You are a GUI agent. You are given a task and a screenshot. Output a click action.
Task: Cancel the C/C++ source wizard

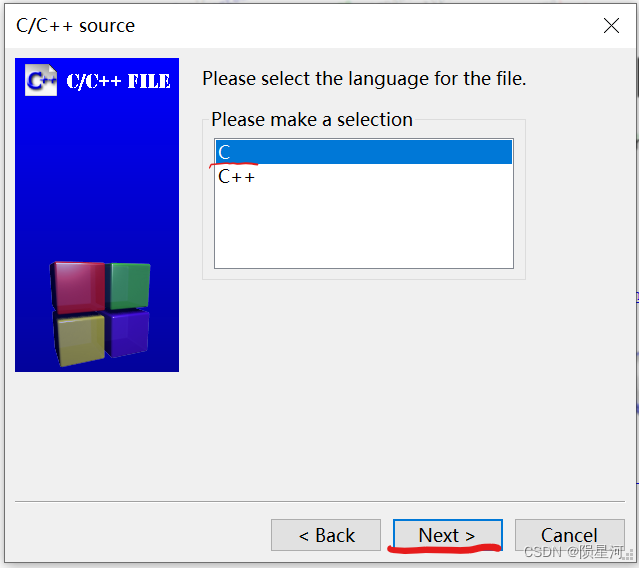click(x=569, y=535)
